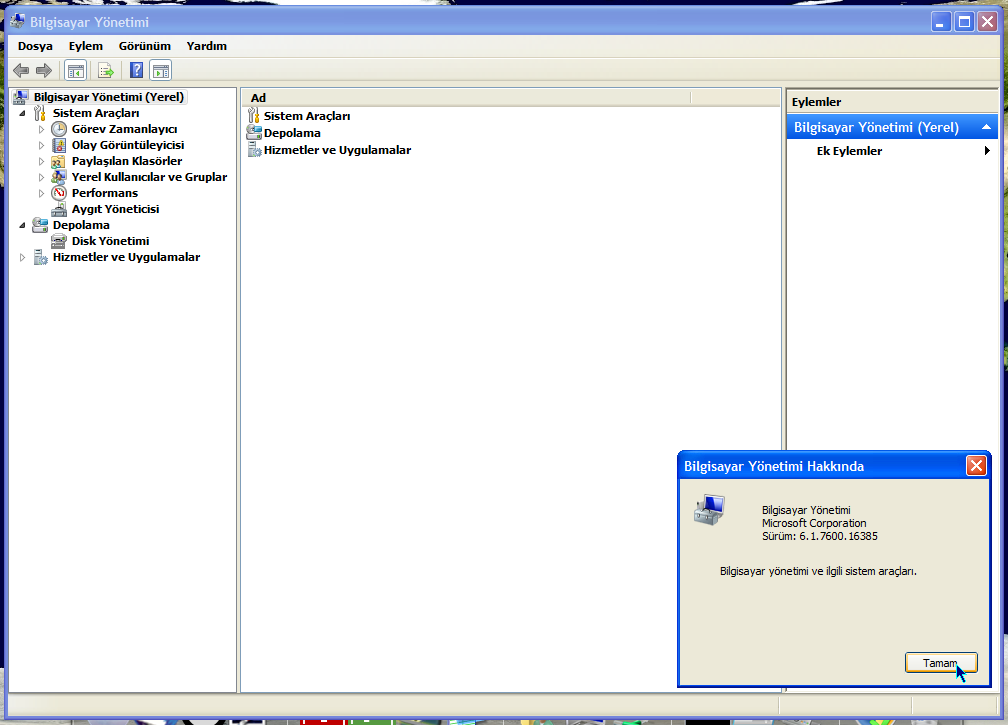Click the Aygıt Yöneticisi icon in the tree
The width and height of the screenshot is (1008, 725).
[x=59, y=209]
